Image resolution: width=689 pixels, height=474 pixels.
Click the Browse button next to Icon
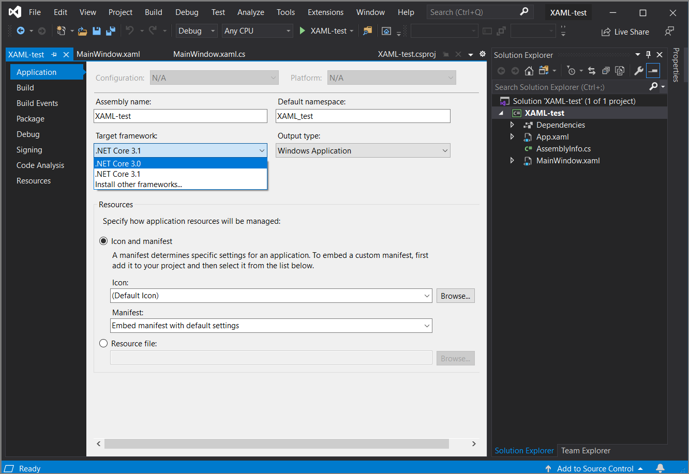[x=455, y=296]
